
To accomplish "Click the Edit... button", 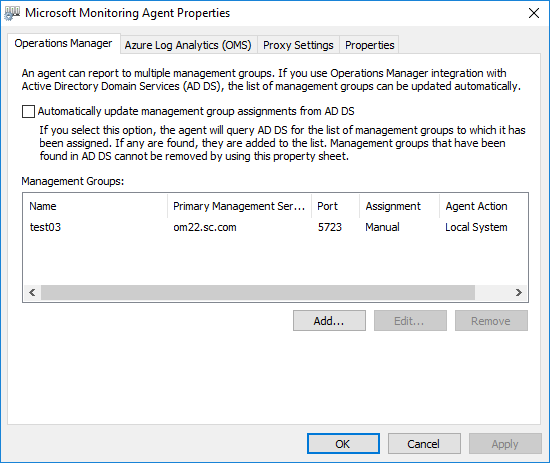I will [x=410, y=321].
